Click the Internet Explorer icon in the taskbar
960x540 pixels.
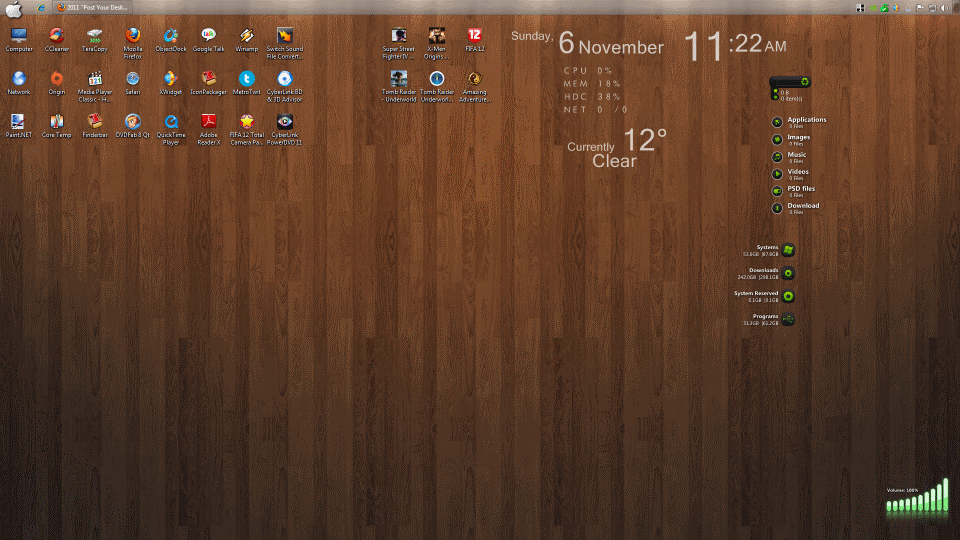40,7
